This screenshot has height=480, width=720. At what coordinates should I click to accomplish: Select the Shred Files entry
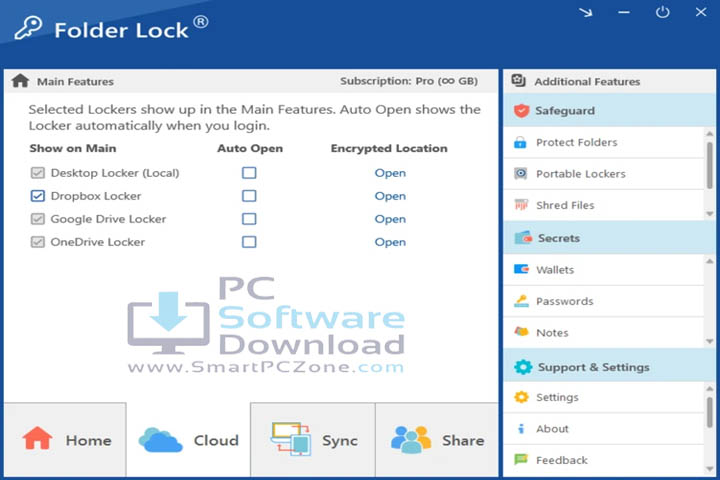tap(604, 205)
